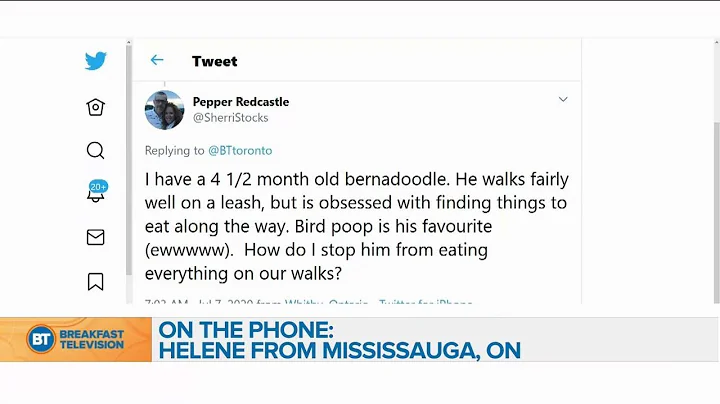
Task: Click the bernadoodle tweet text
Action: click(356, 226)
